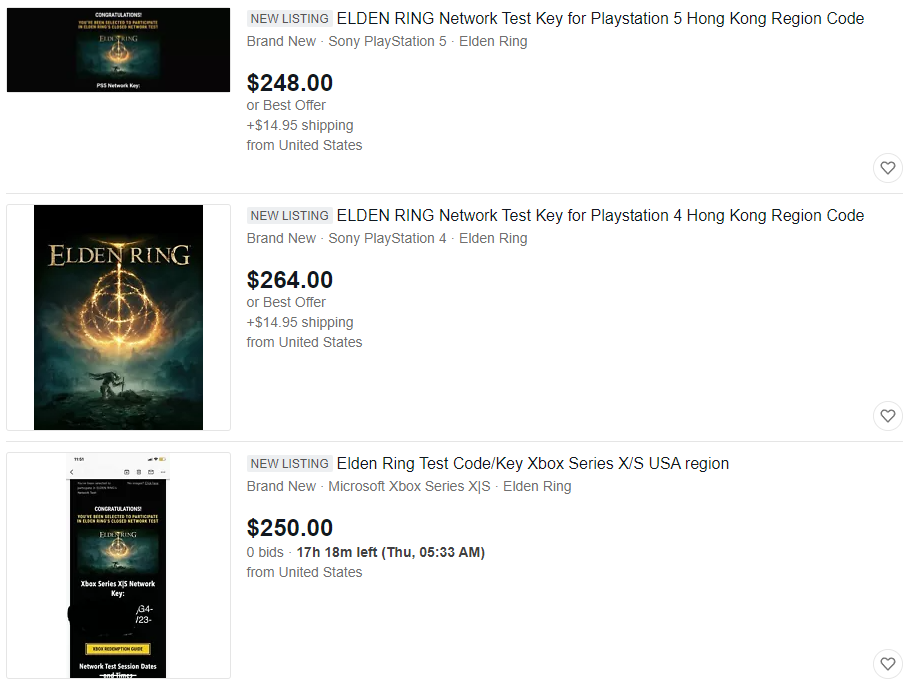Click the first listing's NEW LISTING badge

(x=290, y=19)
